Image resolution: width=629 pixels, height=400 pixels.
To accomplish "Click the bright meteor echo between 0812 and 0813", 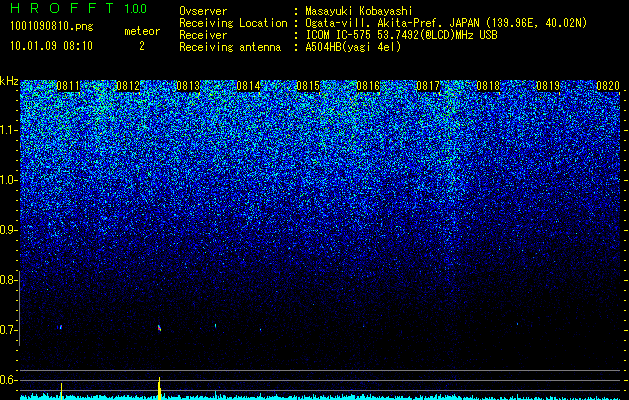I will click(159, 328).
